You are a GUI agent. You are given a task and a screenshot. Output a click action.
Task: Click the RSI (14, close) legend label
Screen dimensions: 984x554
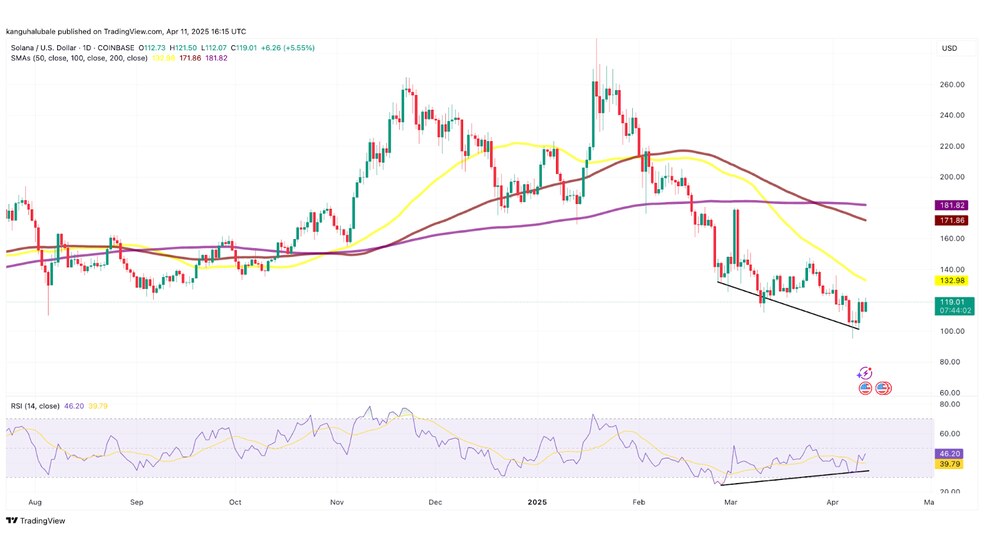[x=35, y=406]
